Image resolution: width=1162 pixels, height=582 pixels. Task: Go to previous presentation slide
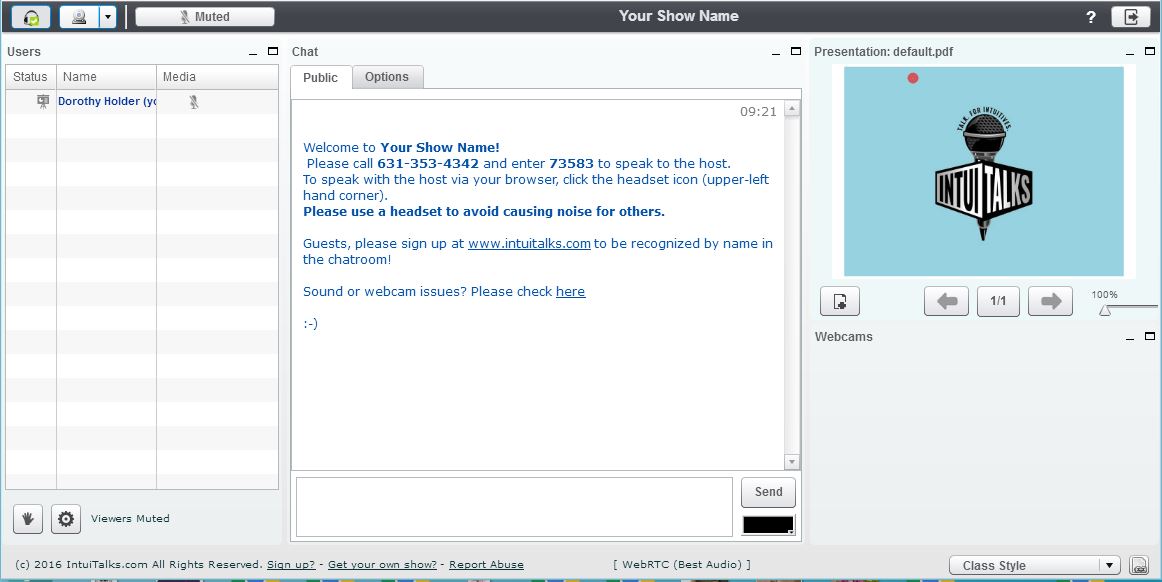[946, 301]
